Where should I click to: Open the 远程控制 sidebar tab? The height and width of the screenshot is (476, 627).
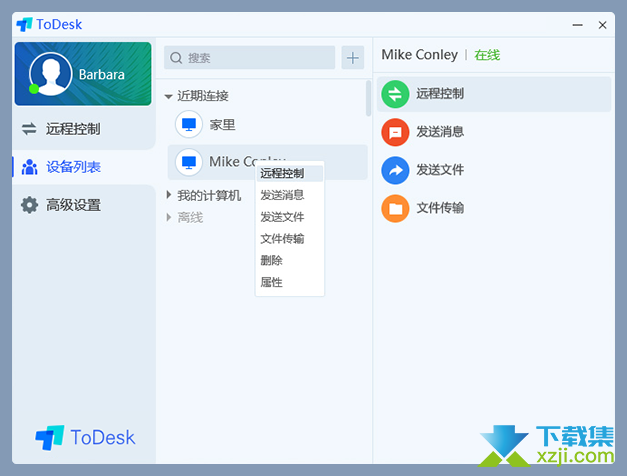pyautogui.click(x=73, y=129)
